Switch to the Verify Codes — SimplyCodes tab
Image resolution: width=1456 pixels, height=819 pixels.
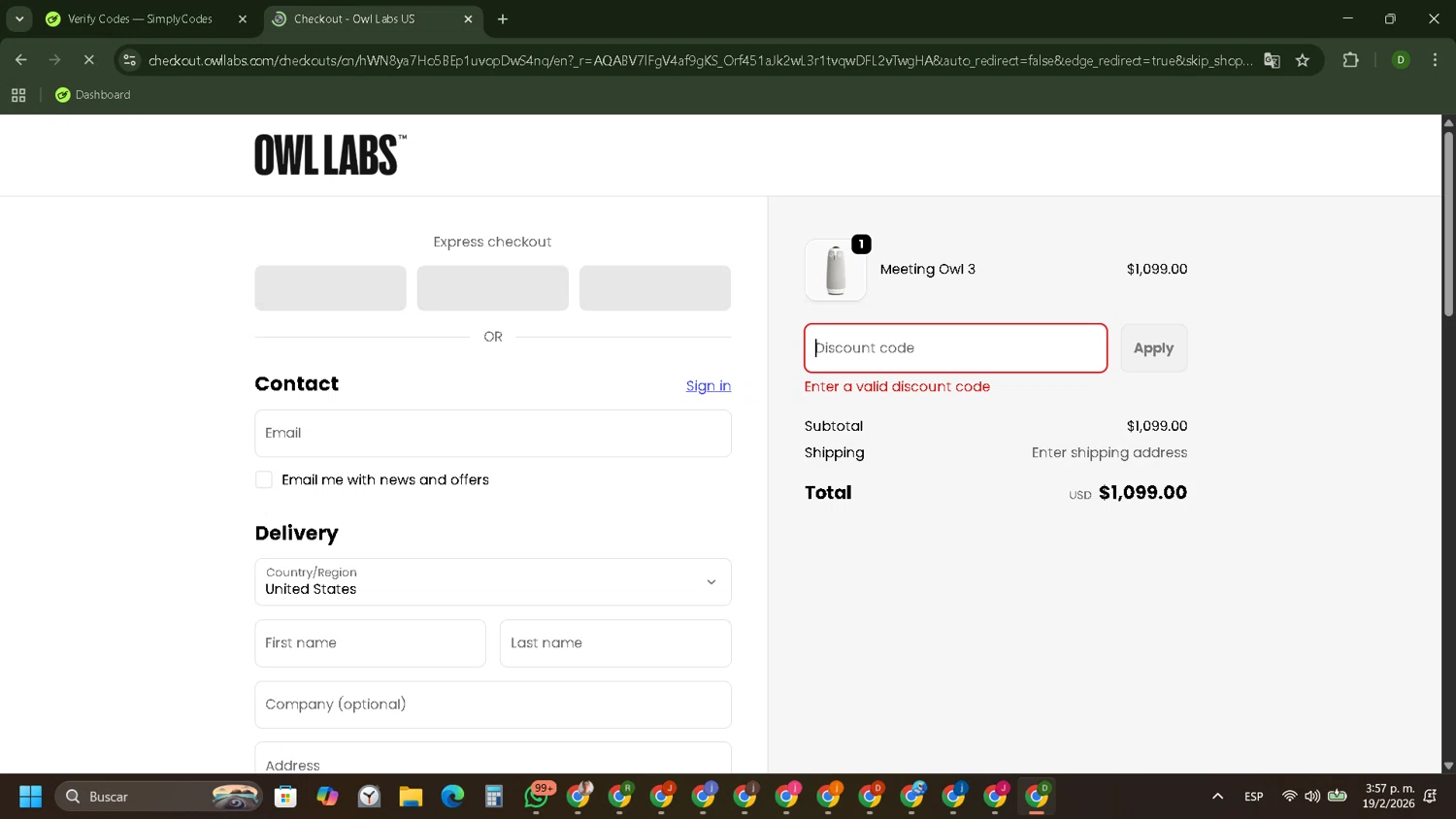click(140, 19)
